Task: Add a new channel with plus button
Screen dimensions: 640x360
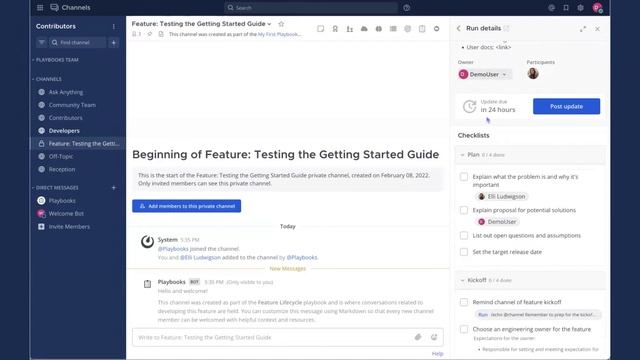Action: tap(114, 42)
